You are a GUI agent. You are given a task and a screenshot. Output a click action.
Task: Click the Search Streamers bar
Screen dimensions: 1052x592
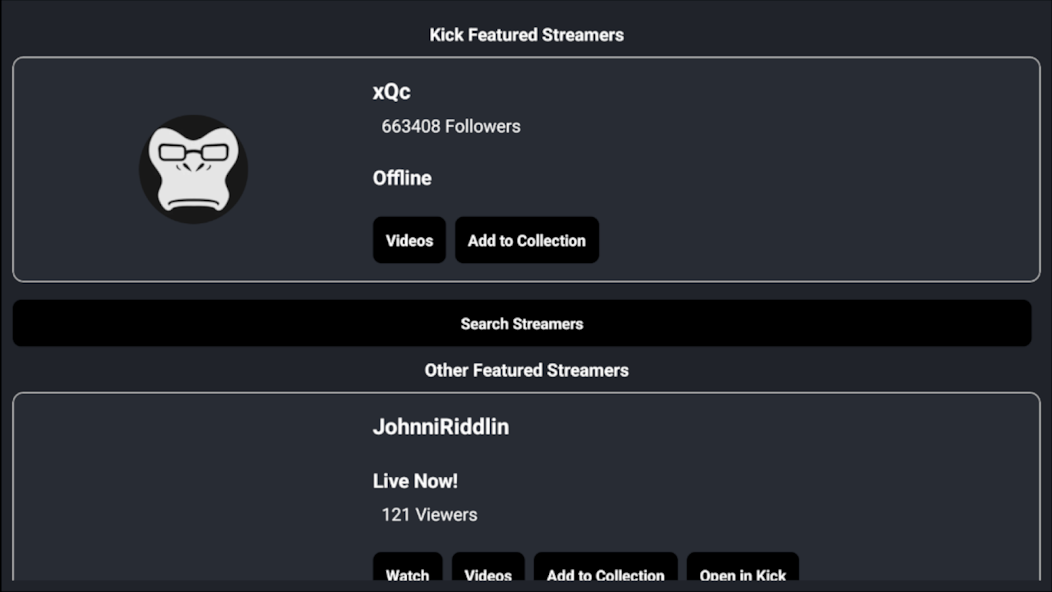[x=522, y=324]
